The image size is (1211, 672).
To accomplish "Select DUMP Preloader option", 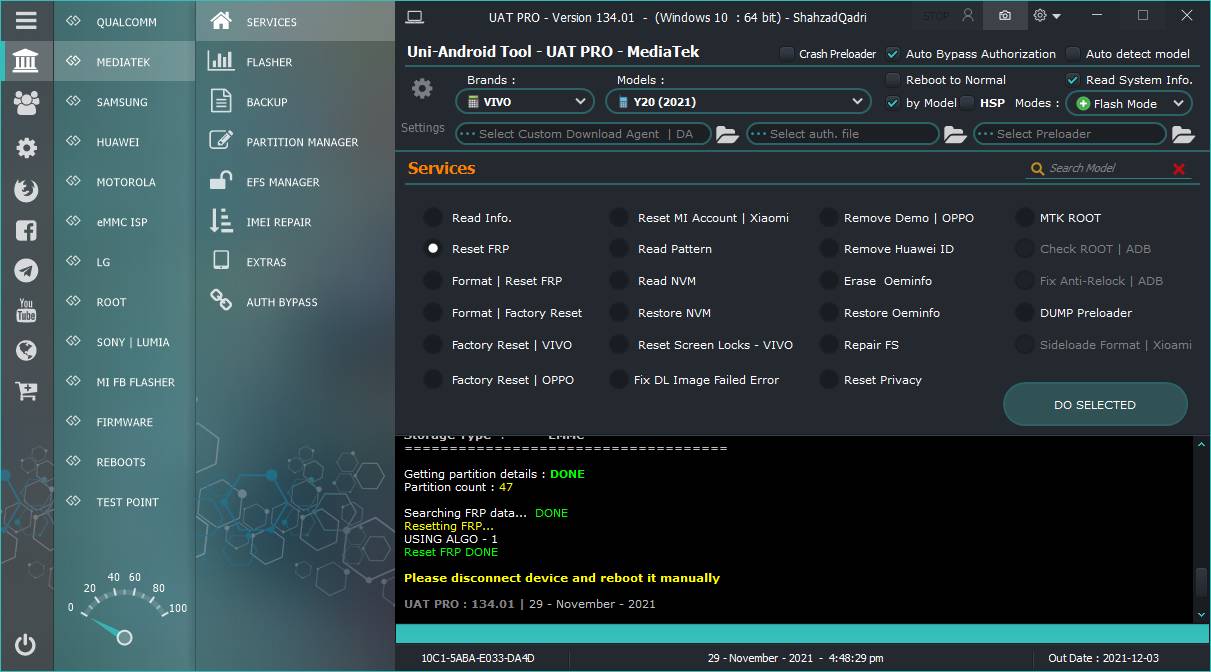I will coord(1024,313).
